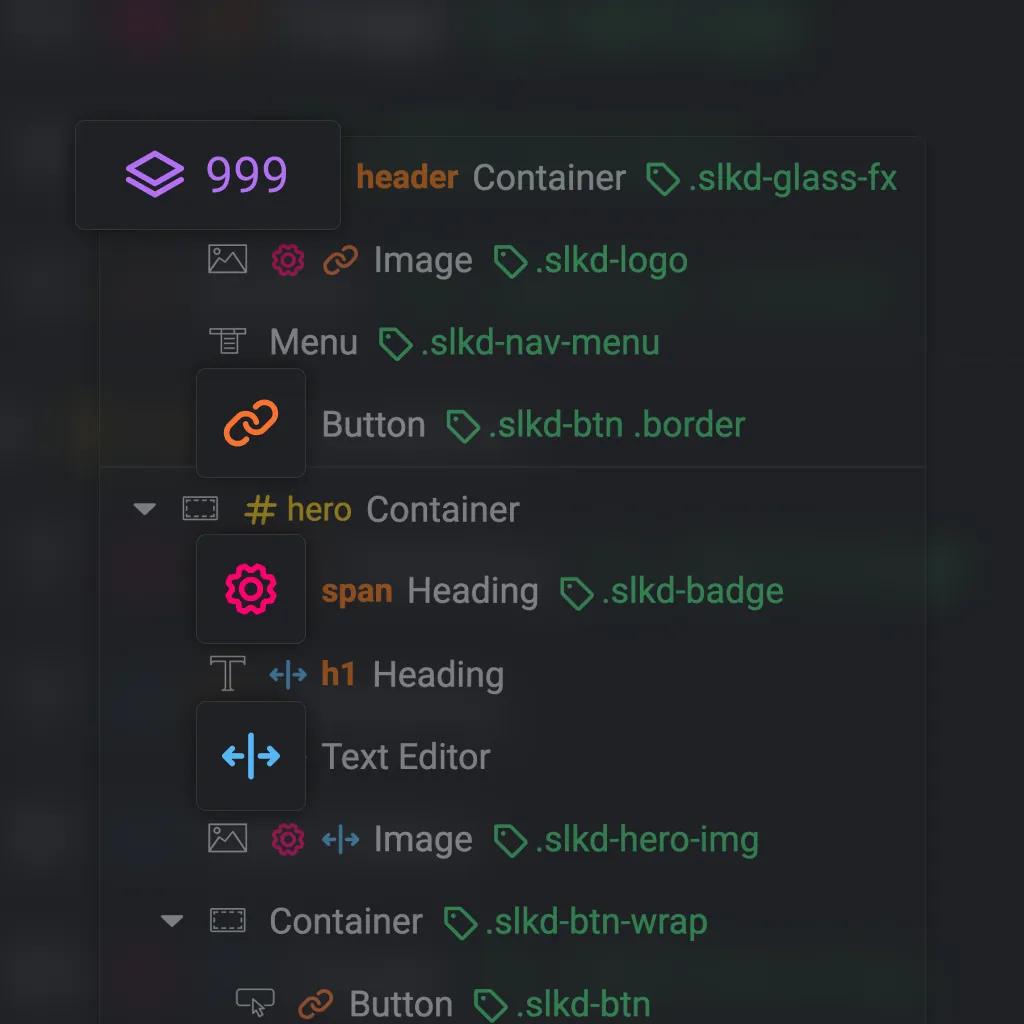The width and height of the screenshot is (1024, 1024).
Task: Collapse the .slkd-btn-wrap Container
Action: tap(172, 920)
